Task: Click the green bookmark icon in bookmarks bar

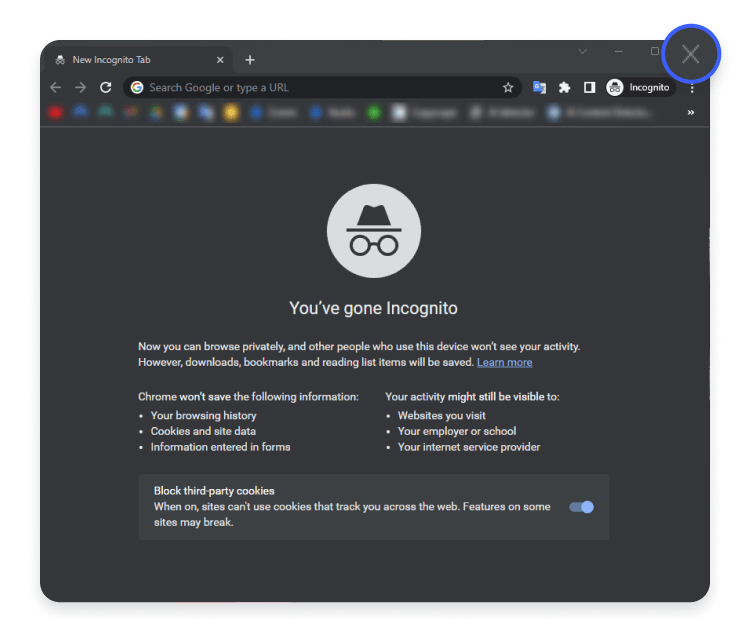Action: (x=374, y=113)
